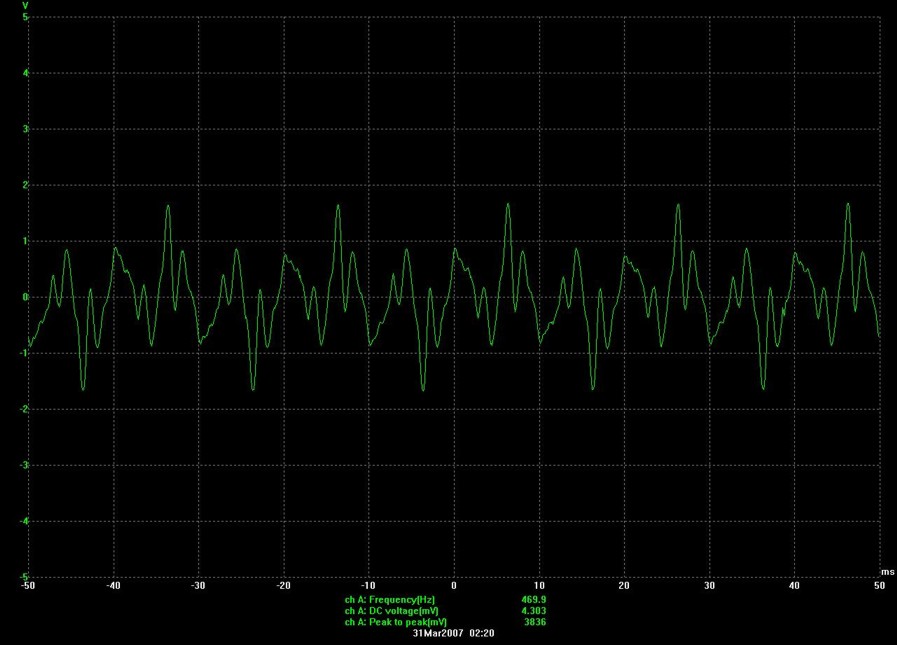Click the 3 voltage axis tick label
This screenshot has height=645, width=897.
tap(25, 129)
